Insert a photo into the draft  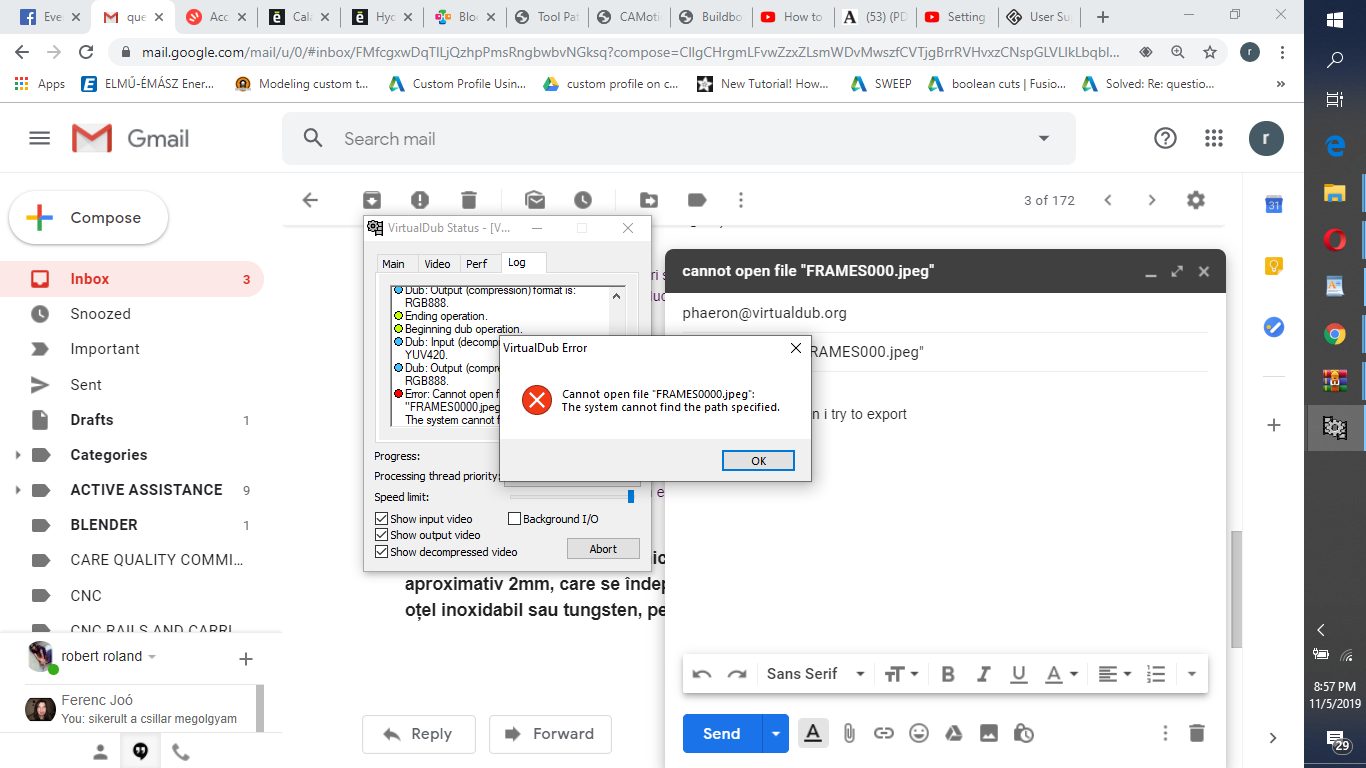point(989,733)
